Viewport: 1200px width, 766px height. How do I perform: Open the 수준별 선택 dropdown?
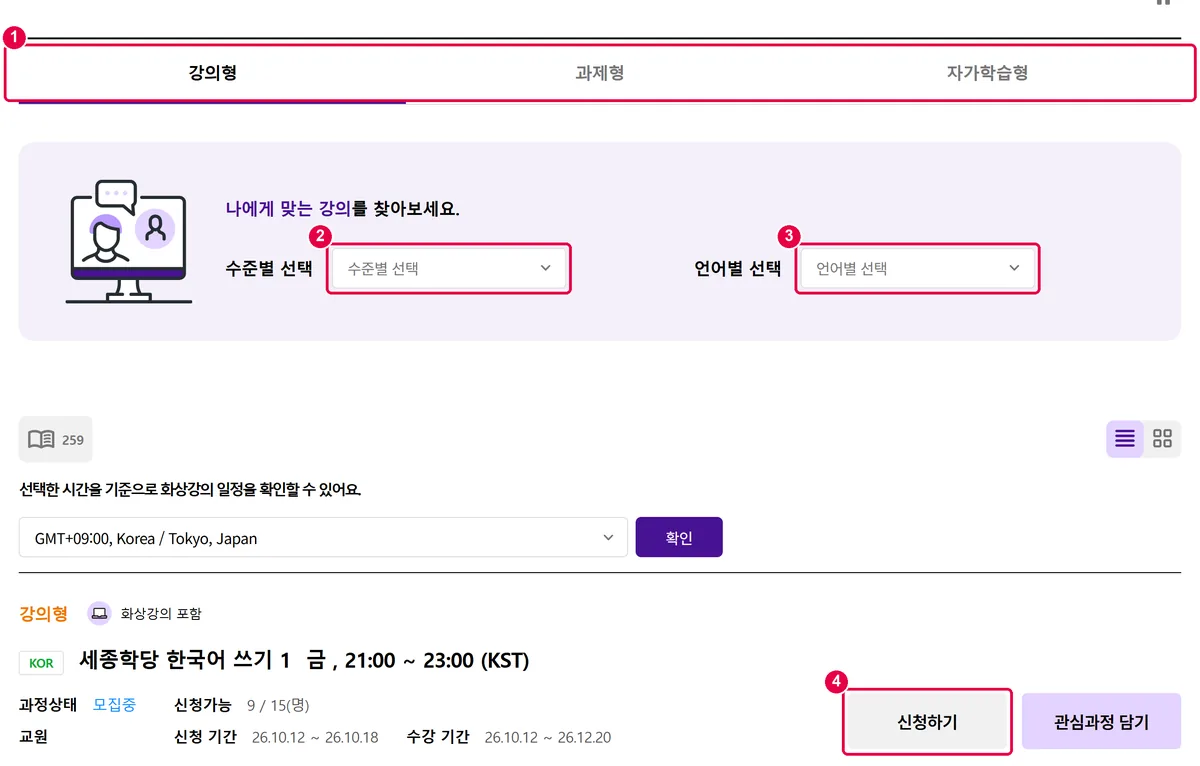click(x=449, y=268)
